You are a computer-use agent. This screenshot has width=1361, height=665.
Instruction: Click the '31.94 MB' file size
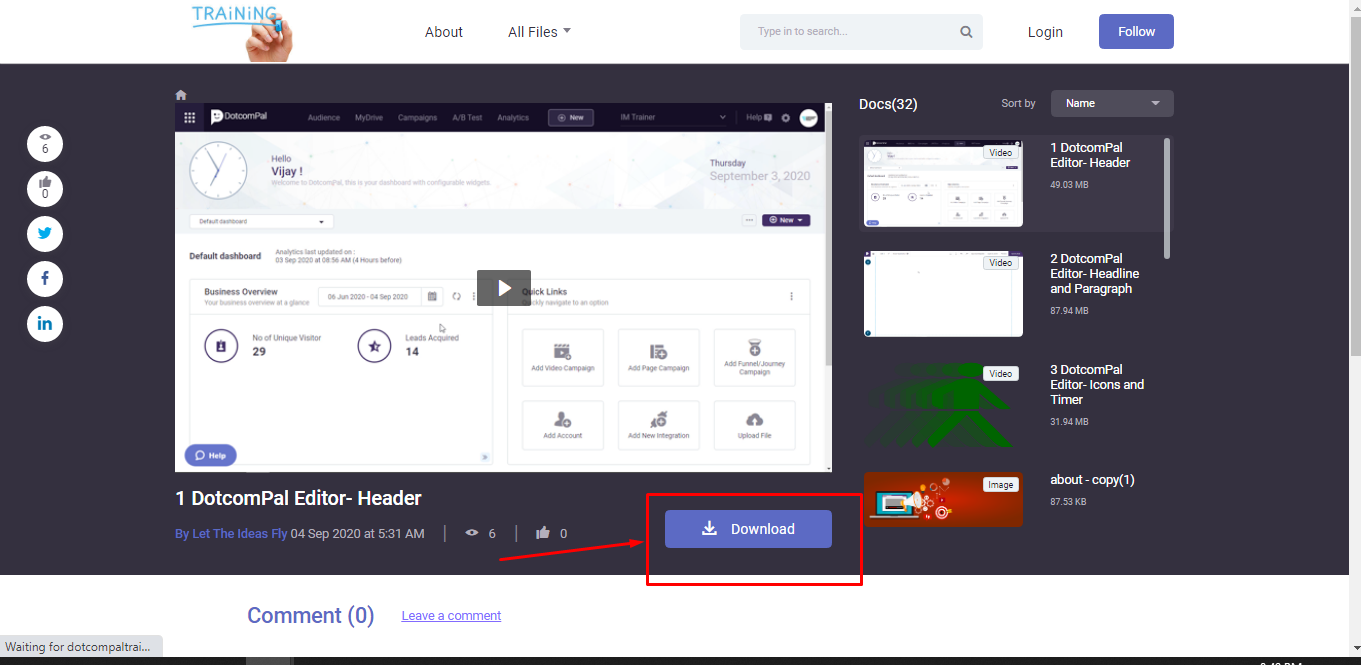(x=1069, y=422)
